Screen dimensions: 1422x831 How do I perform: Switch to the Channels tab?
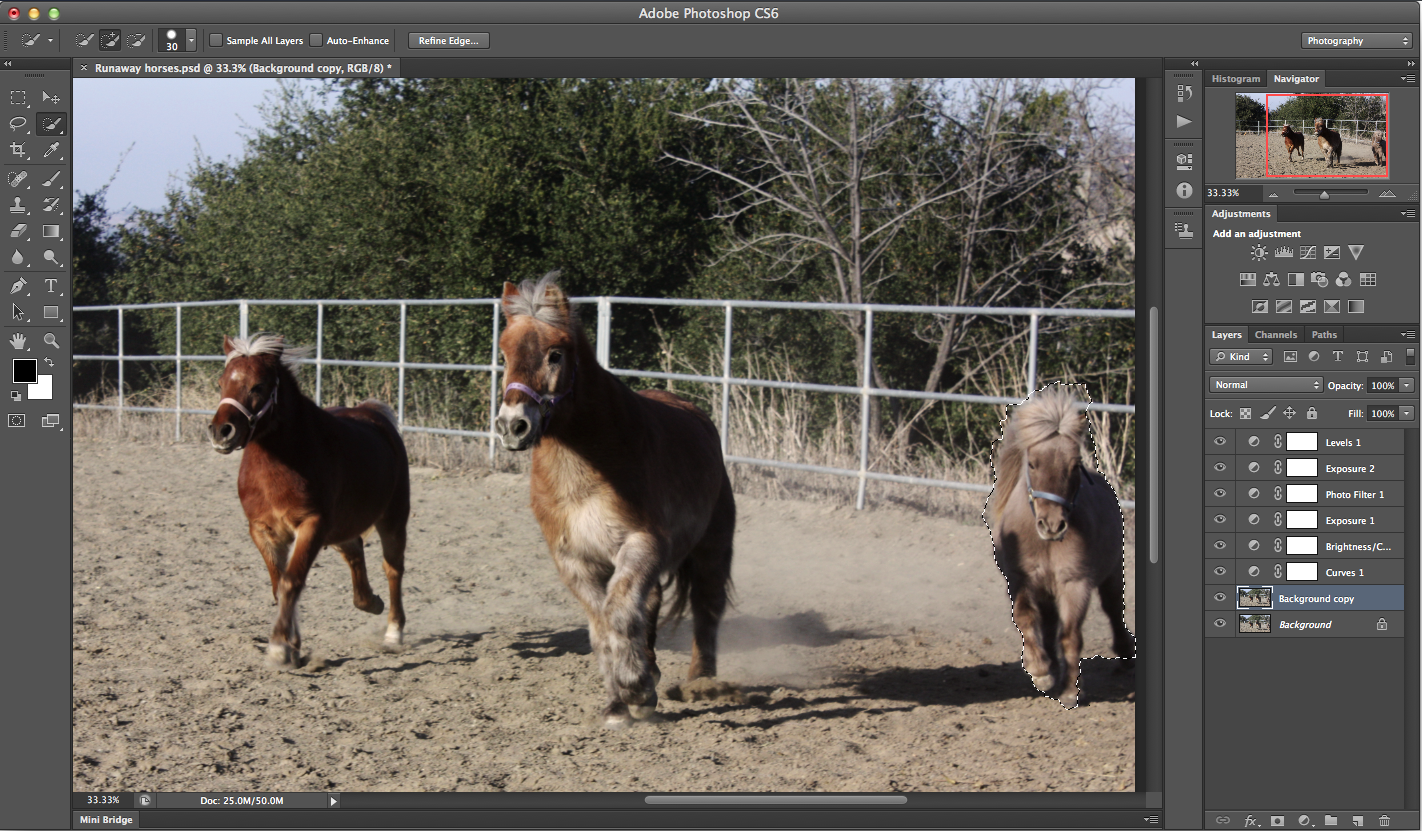(x=1276, y=335)
